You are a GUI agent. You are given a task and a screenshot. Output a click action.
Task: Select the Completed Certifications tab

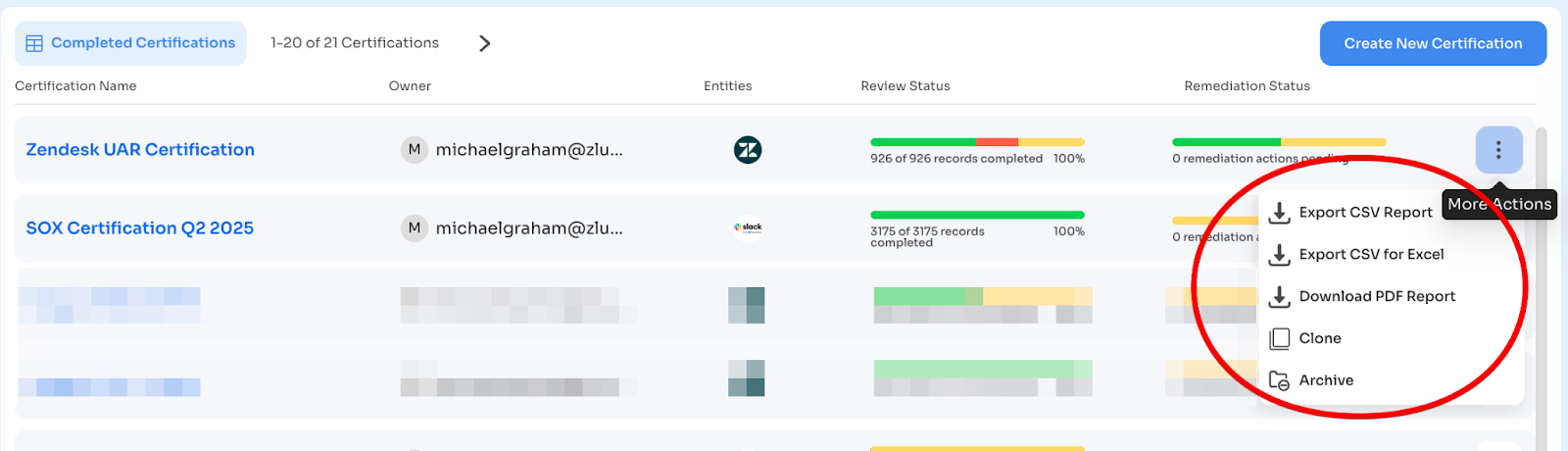tap(130, 43)
